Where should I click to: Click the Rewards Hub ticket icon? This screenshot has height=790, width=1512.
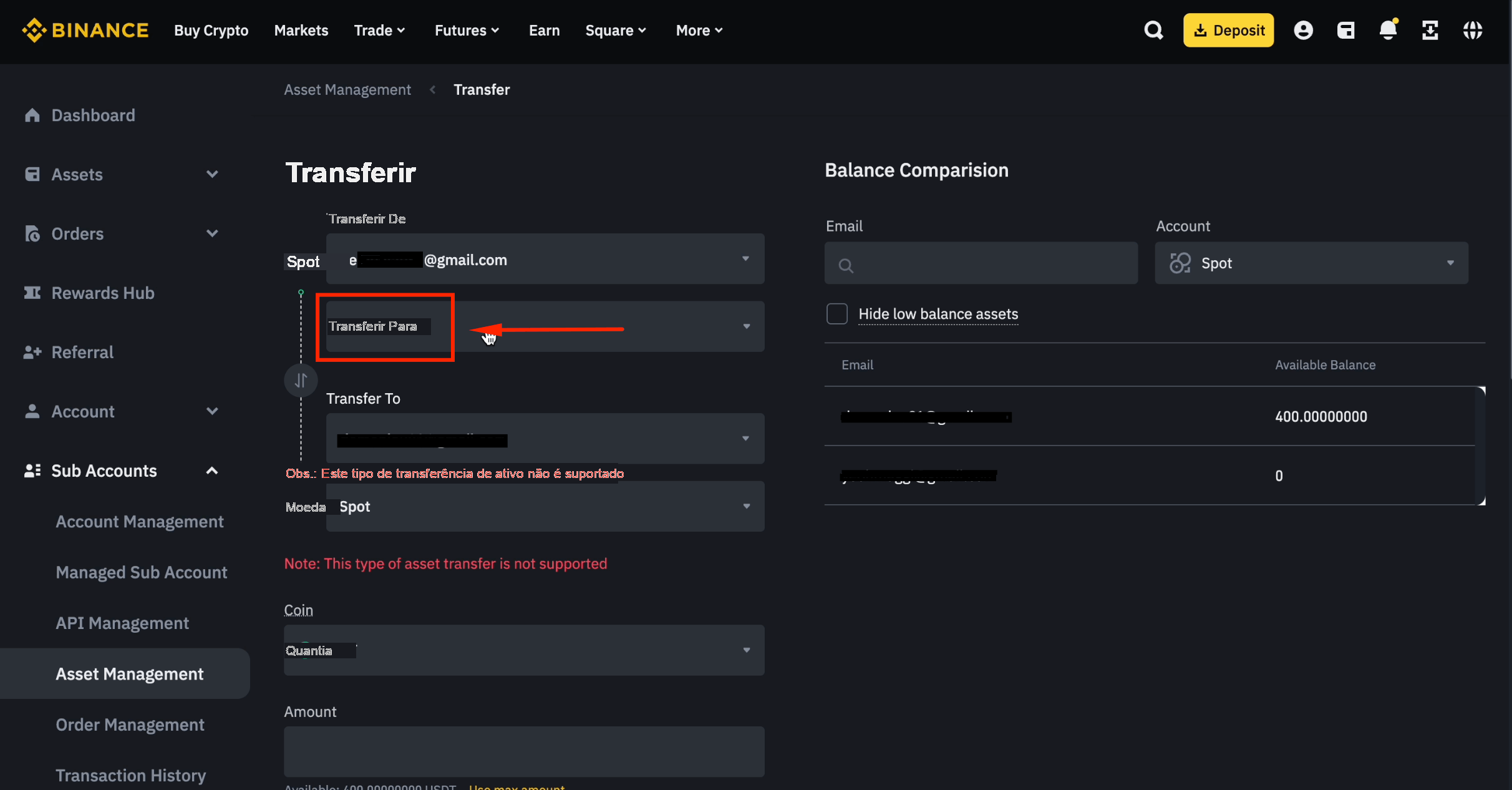point(32,293)
